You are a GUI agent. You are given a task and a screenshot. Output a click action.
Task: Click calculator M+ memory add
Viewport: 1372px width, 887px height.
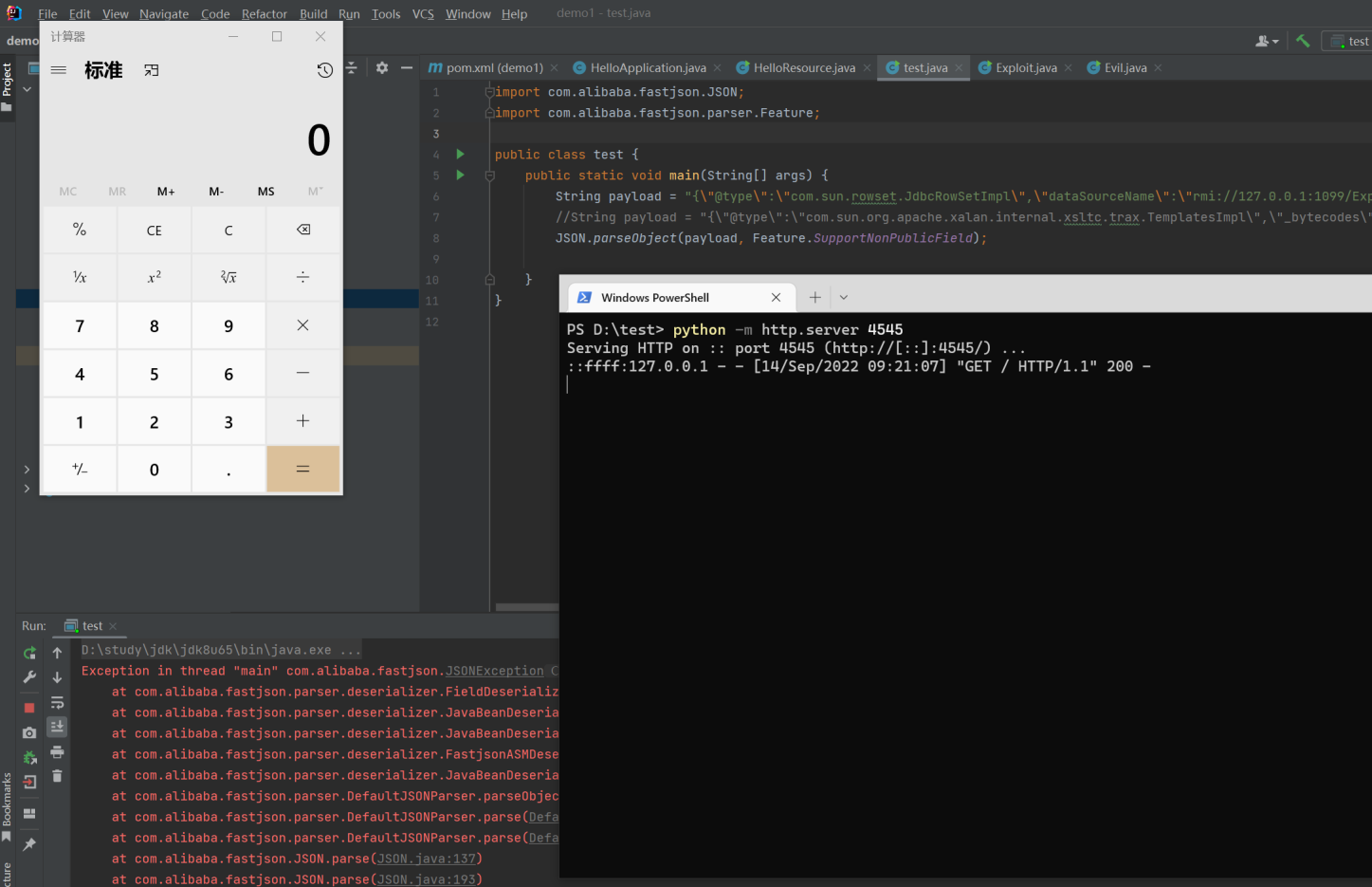tap(166, 192)
